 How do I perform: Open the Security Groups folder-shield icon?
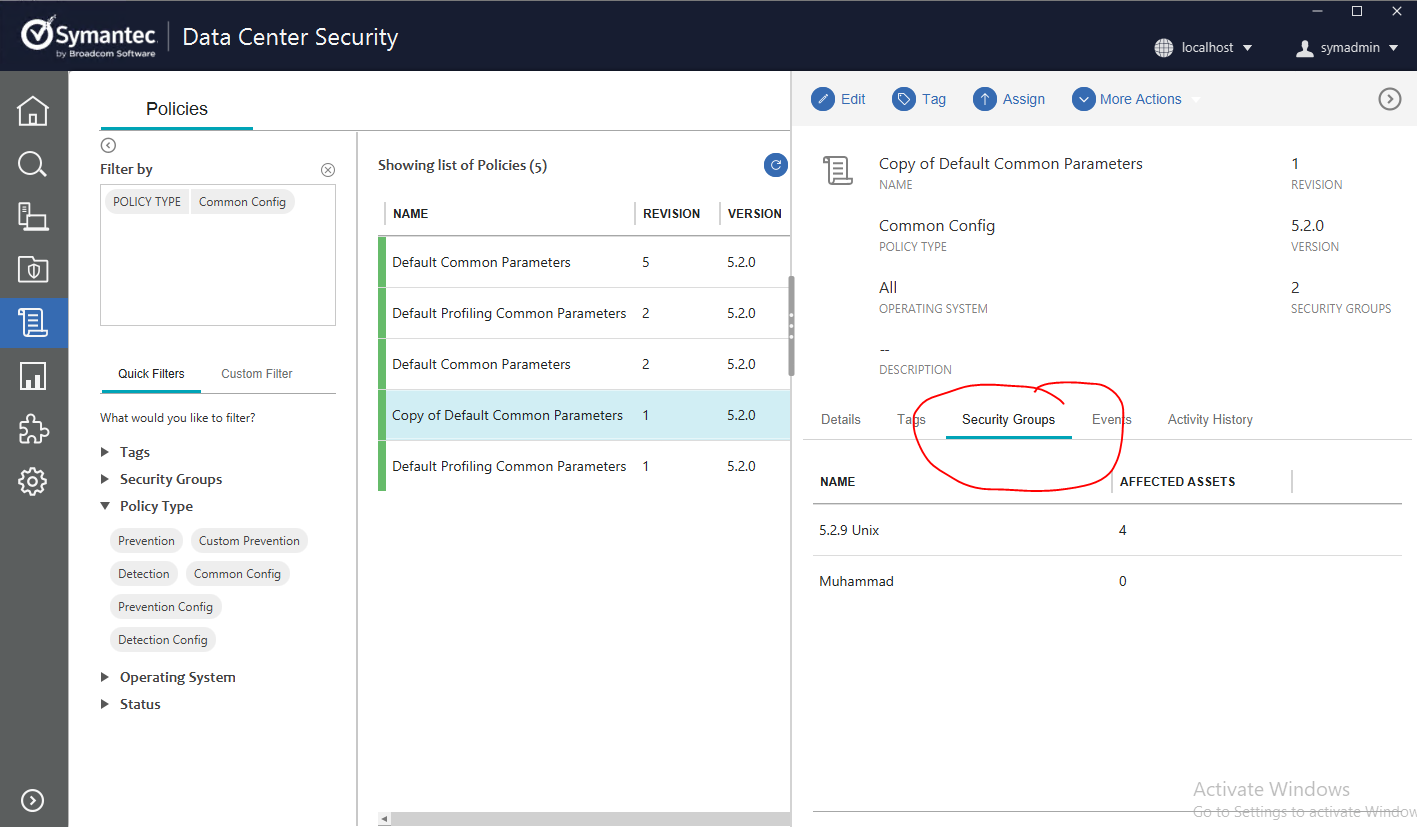[x=33, y=269]
